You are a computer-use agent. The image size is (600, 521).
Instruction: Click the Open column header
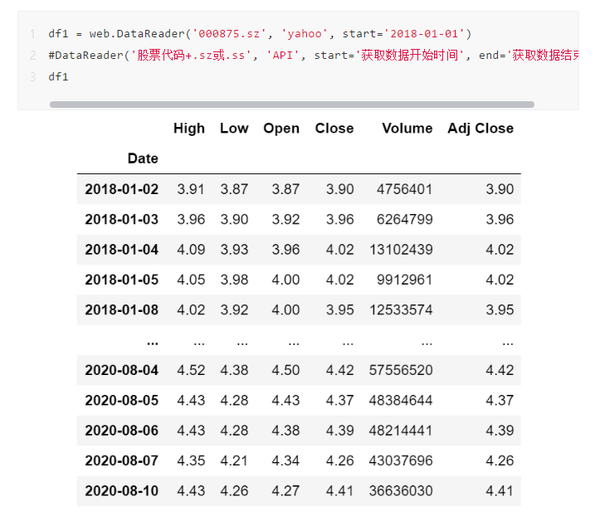281,128
